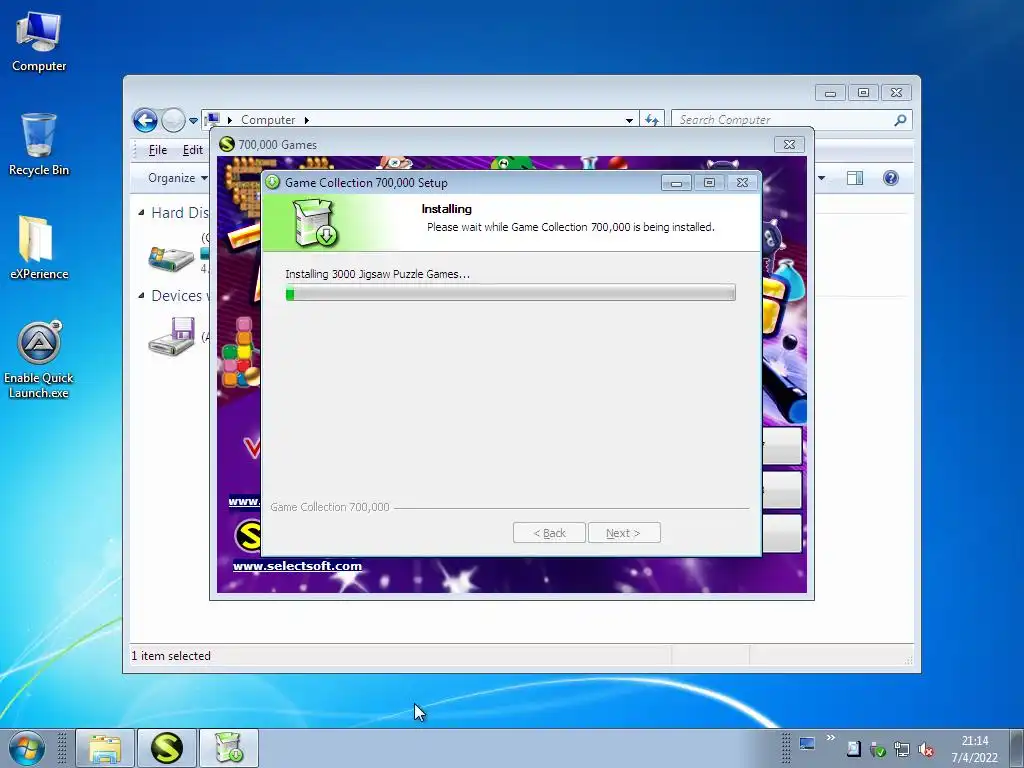The height and width of the screenshot is (768, 1024).
Task: Toggle the preview pane icon
Action: 855,178
